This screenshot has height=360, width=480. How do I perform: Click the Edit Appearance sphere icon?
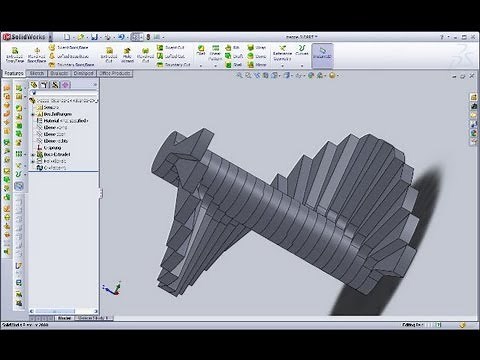pos(310,76)
